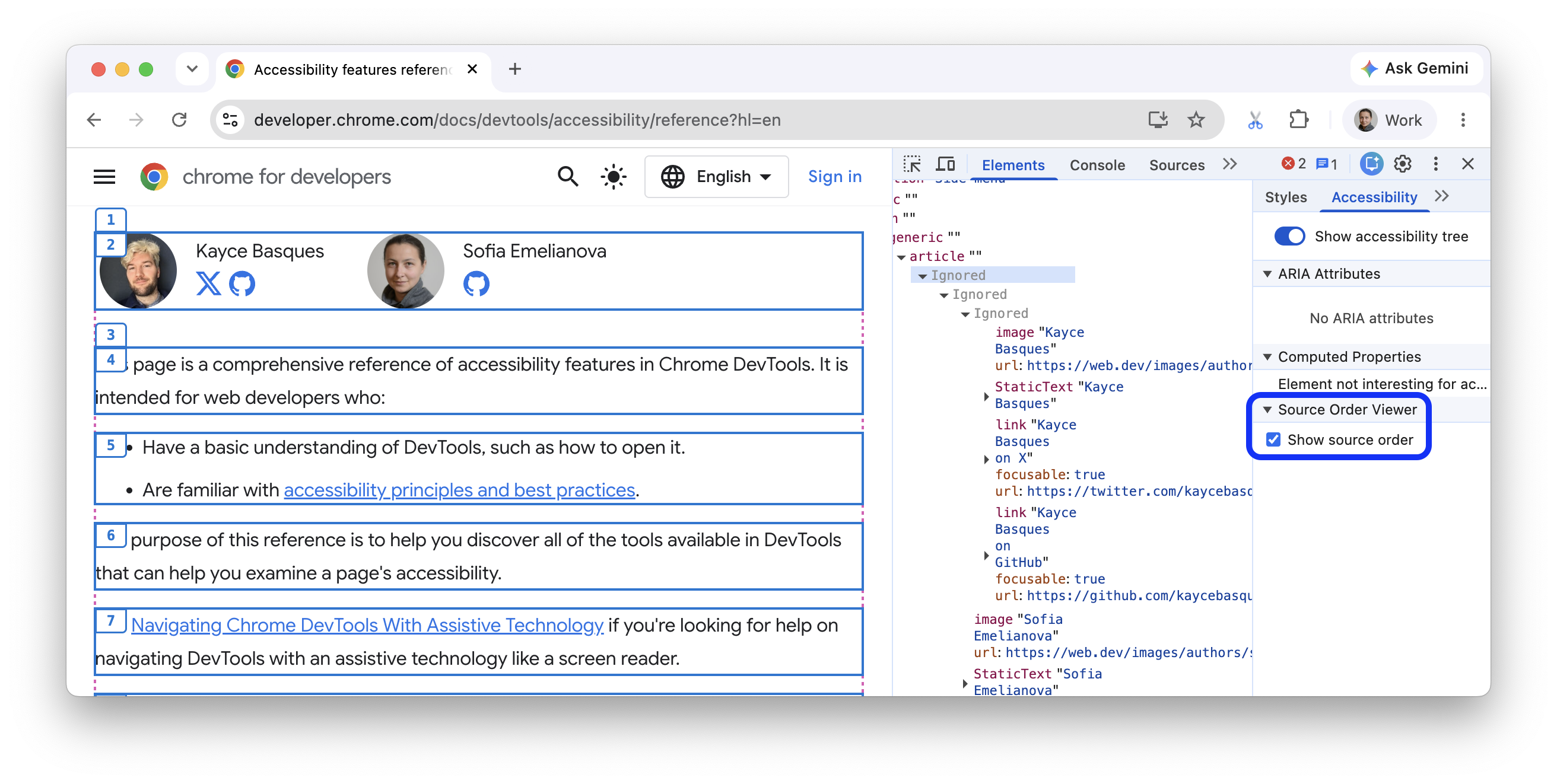Viewport: 1557px width, 784px height.
Task: Close the Accessibility features reference tab
Action: point(472,69)
